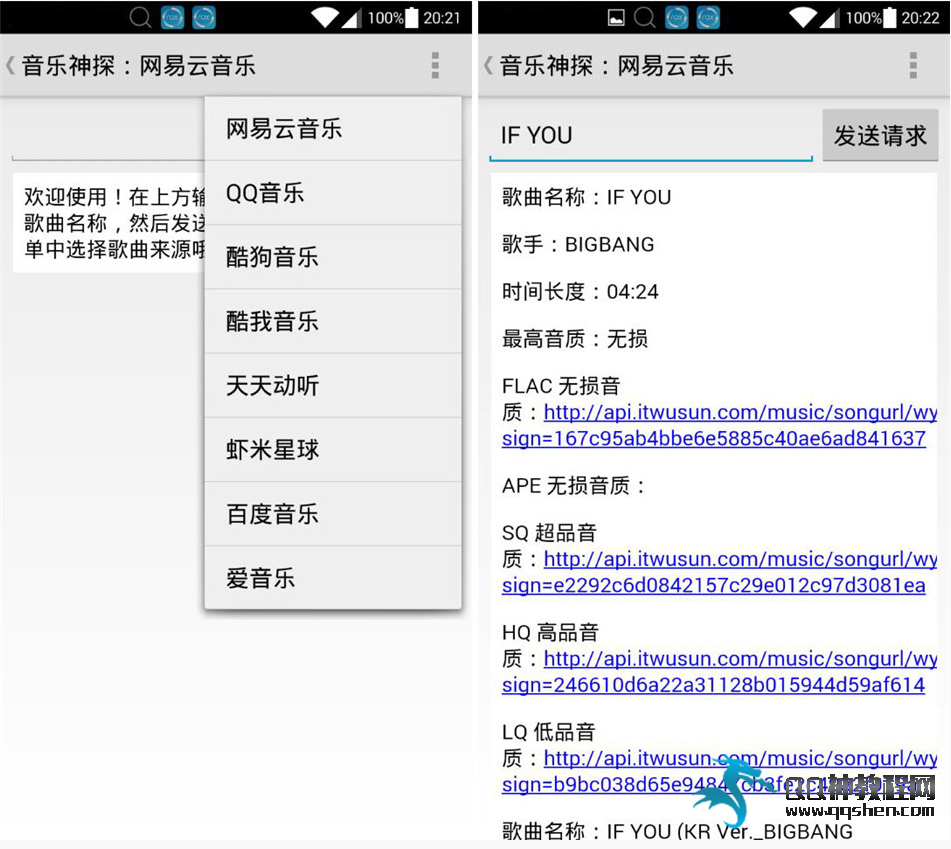Select 虾米星球 from the menu
Viewport: 951px width, 849px height.
(x=333, y=450)
